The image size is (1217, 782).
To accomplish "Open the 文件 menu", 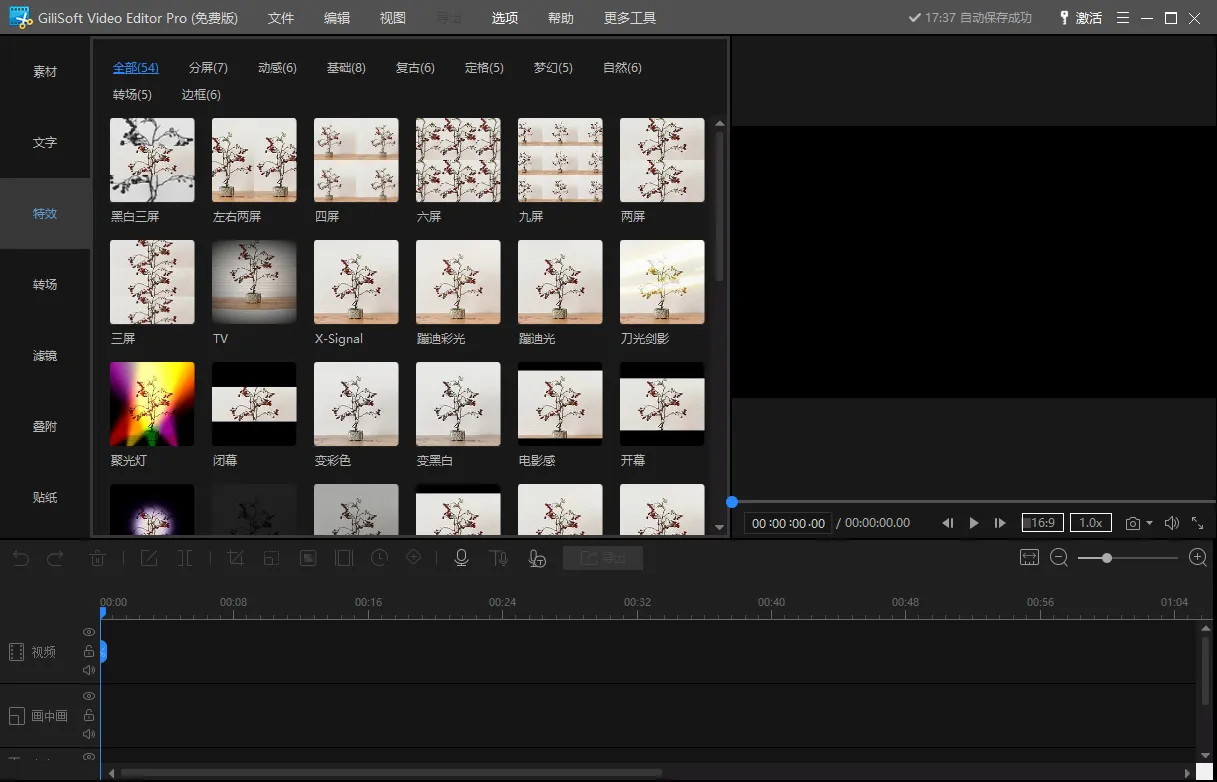I will click(281, 18).
